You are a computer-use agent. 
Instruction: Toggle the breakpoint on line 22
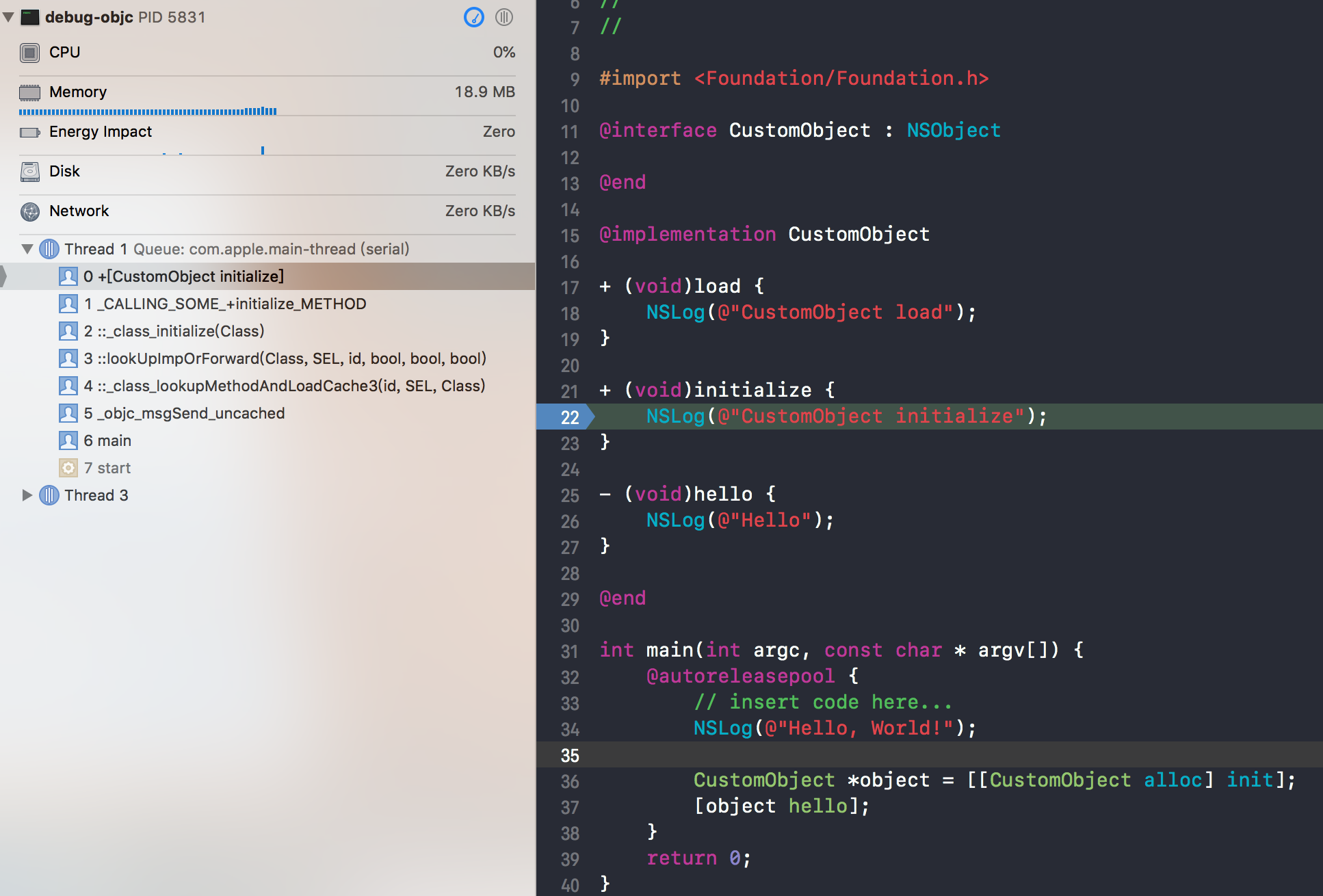click(x=565, y=417)
